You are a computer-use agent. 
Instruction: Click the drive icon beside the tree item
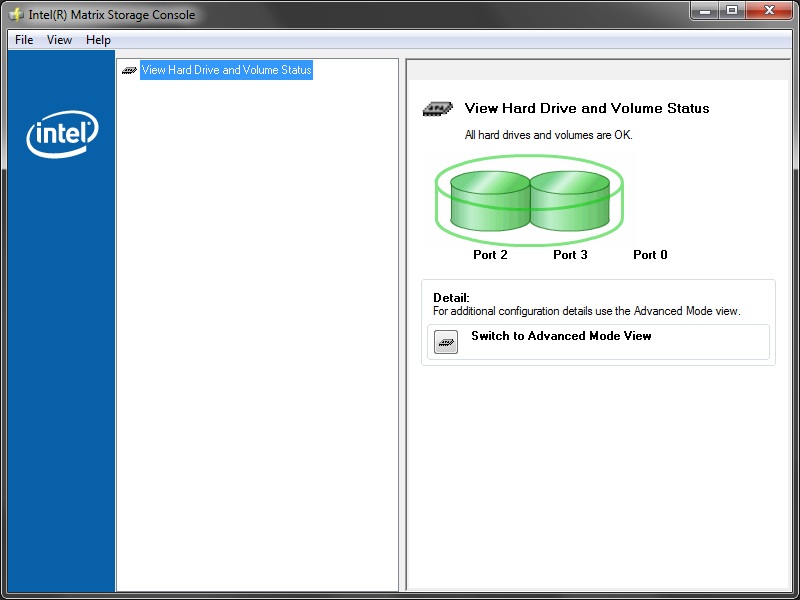(x=129, y=70)
